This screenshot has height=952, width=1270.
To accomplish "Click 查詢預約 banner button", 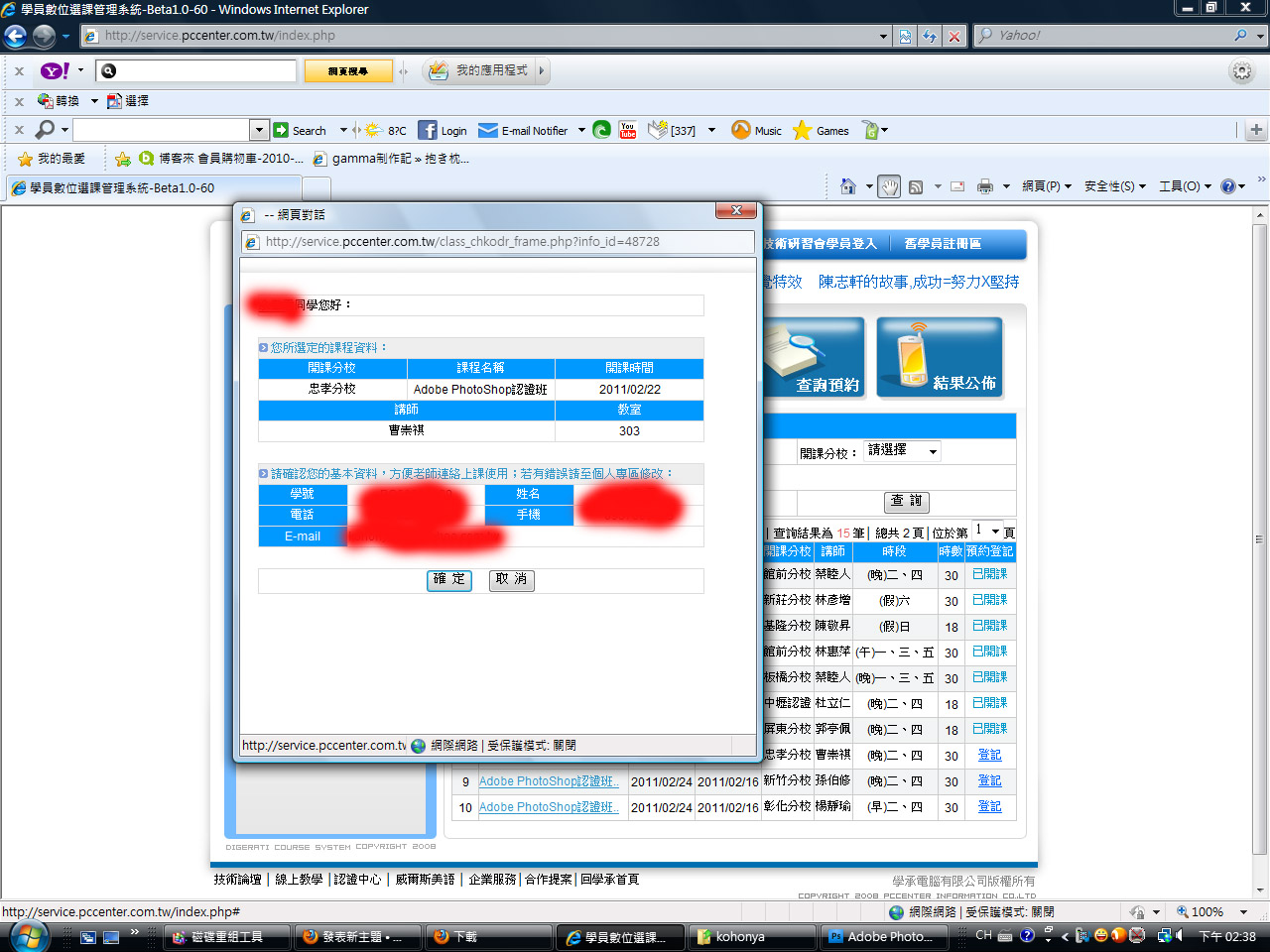I will pyautogui.click(x=814, y=358).
